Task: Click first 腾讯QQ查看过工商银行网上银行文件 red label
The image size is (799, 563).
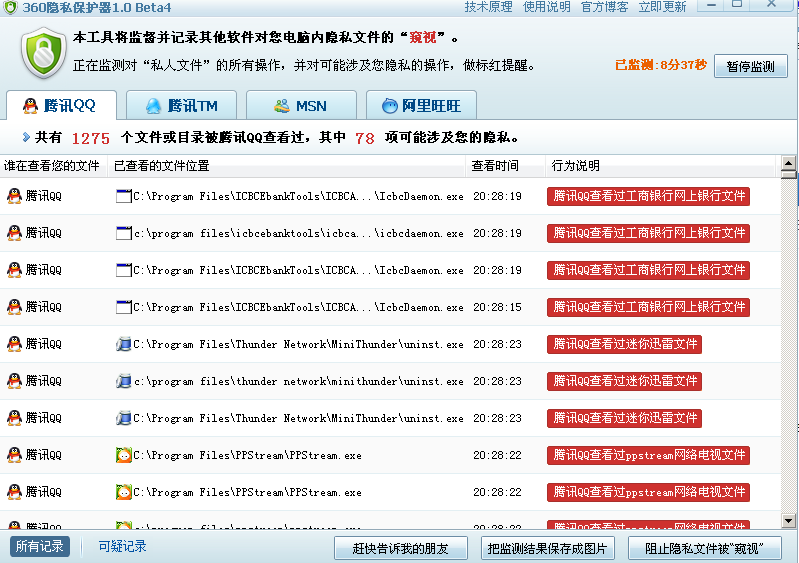Action: tap(648, 196)
